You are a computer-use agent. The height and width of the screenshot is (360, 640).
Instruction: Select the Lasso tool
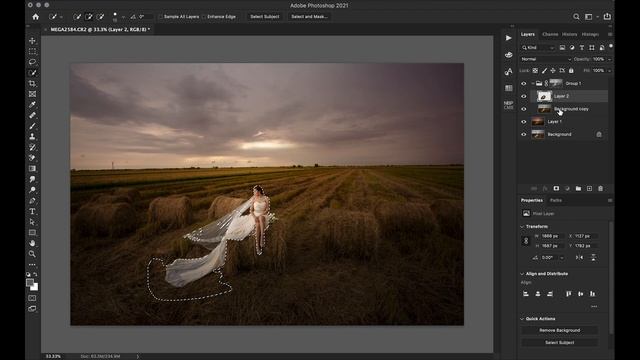[x=32, y=62]
